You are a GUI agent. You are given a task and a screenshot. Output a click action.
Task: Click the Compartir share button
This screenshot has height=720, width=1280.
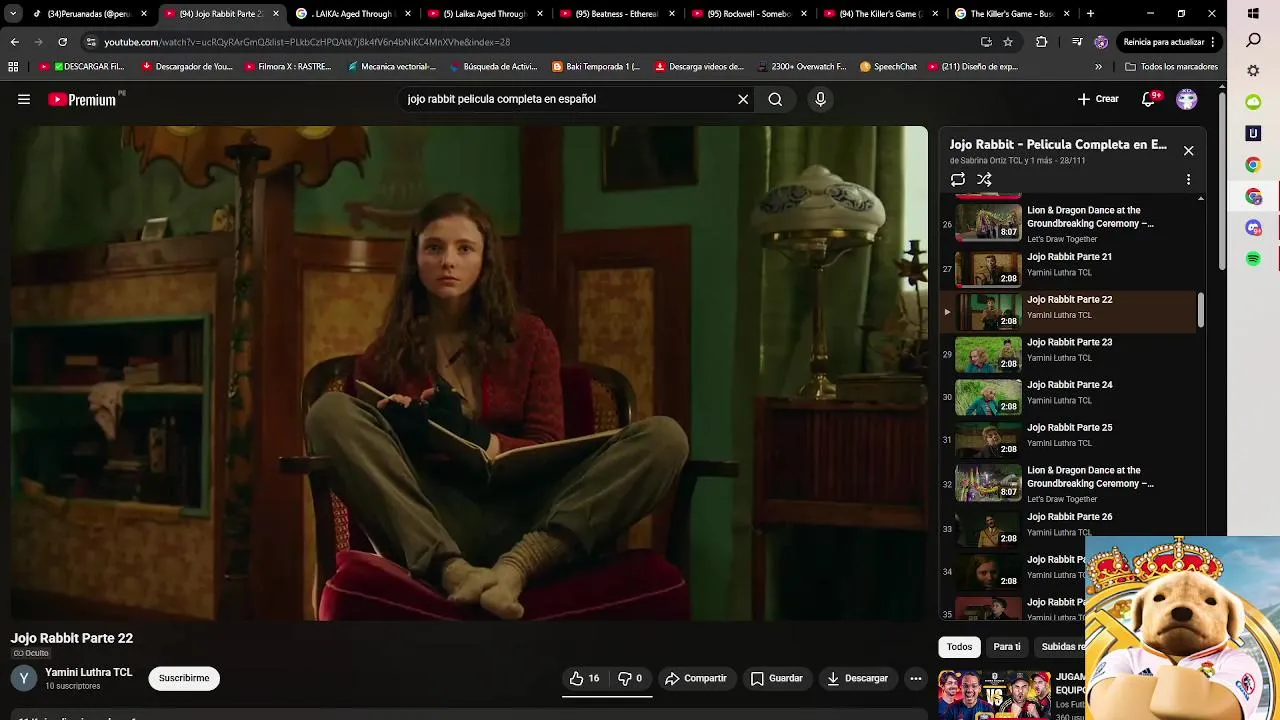696,678
